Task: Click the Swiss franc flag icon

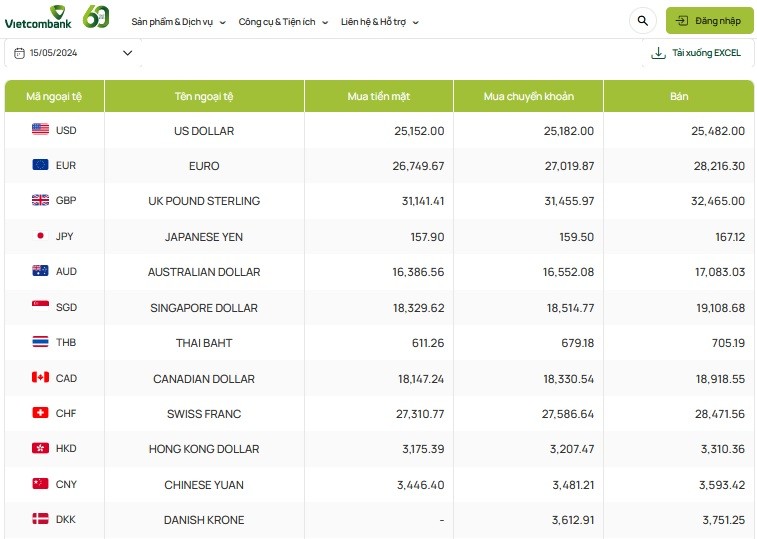Action: 40,413
